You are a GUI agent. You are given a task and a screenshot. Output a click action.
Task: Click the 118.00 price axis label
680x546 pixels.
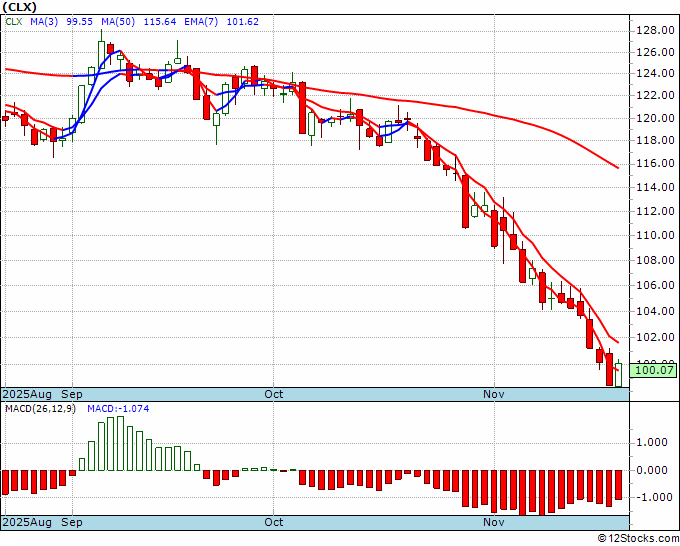655,140
